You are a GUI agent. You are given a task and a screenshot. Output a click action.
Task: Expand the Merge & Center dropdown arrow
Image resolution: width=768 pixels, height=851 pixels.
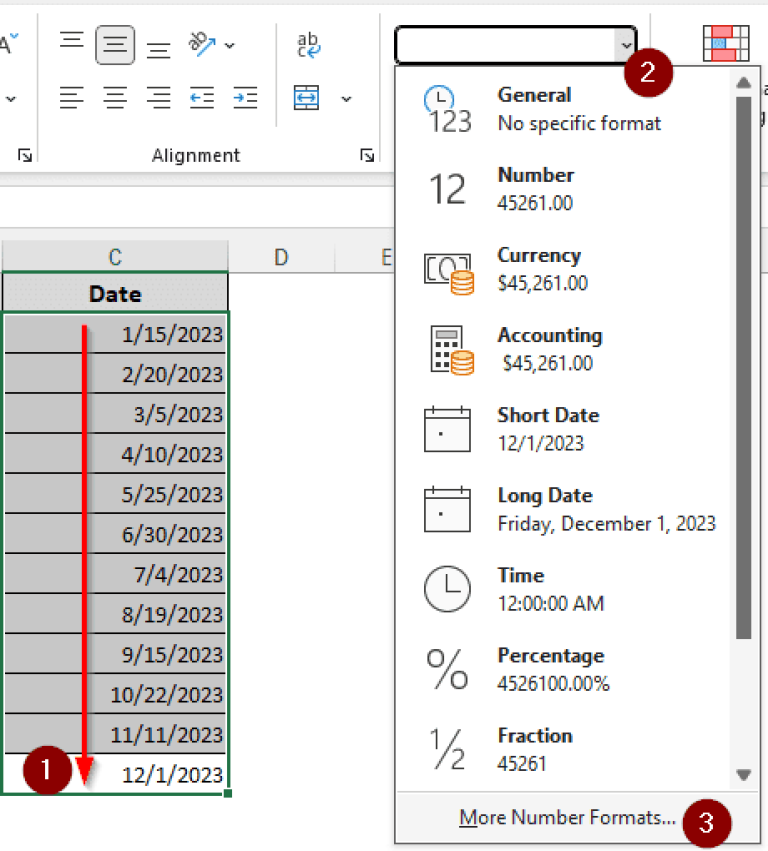pos(346,99)
